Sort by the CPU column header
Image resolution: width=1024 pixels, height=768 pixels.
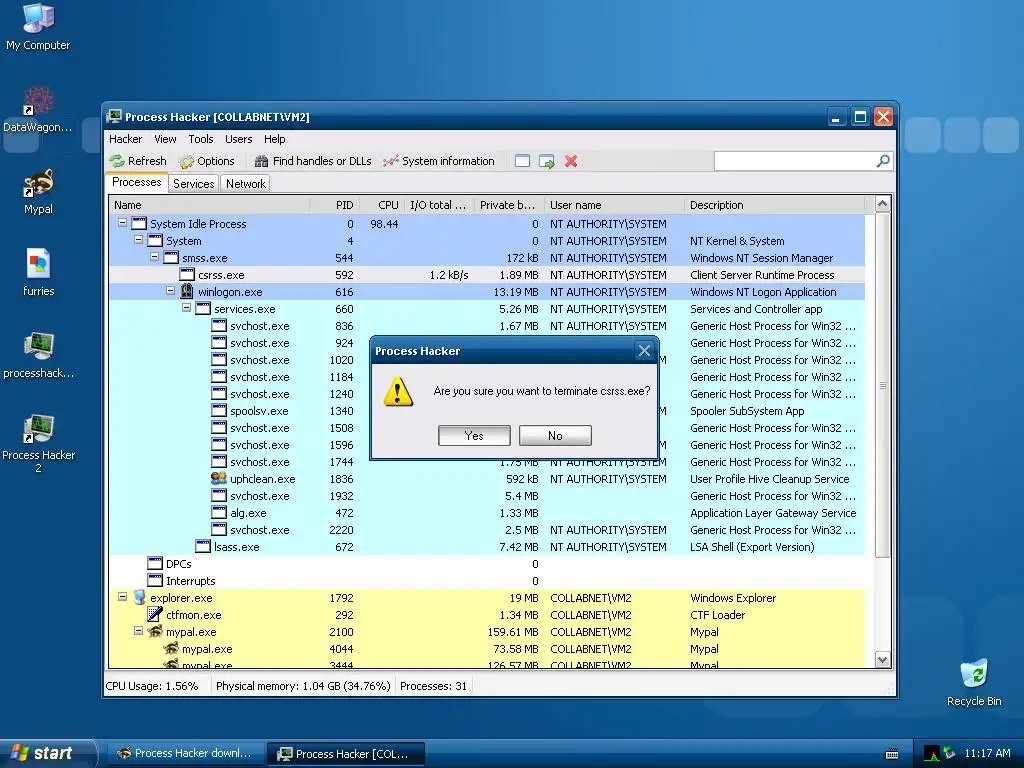click(x=381, y=205)
